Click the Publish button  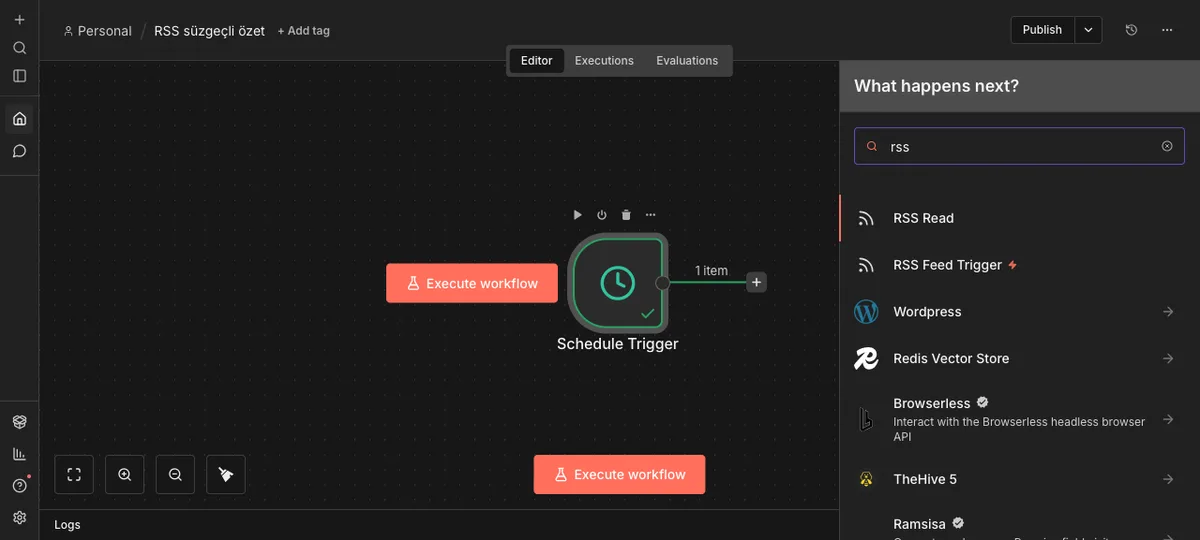[1043, 30]
